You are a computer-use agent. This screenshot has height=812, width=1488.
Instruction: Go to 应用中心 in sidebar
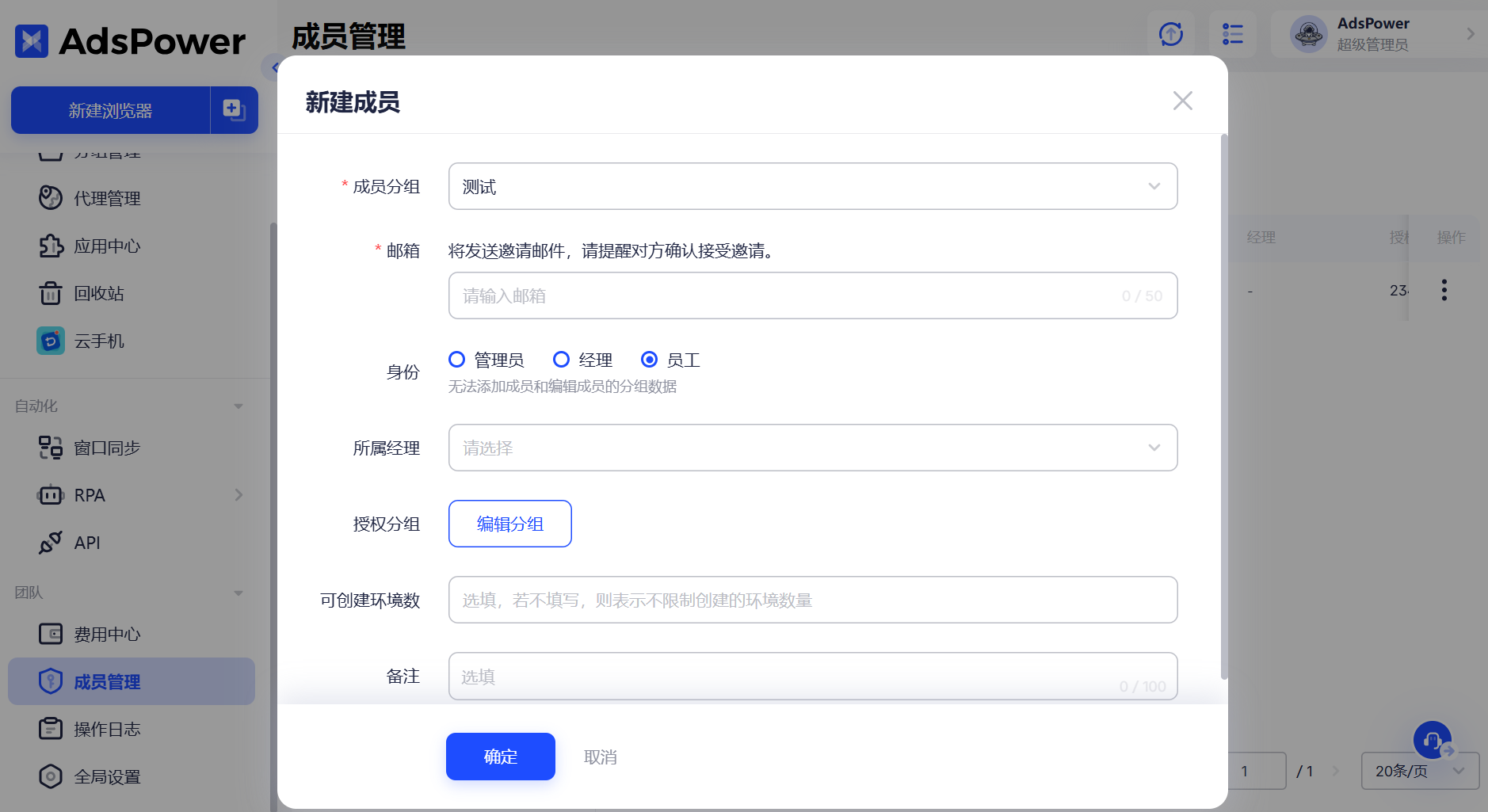coord(107,246)
